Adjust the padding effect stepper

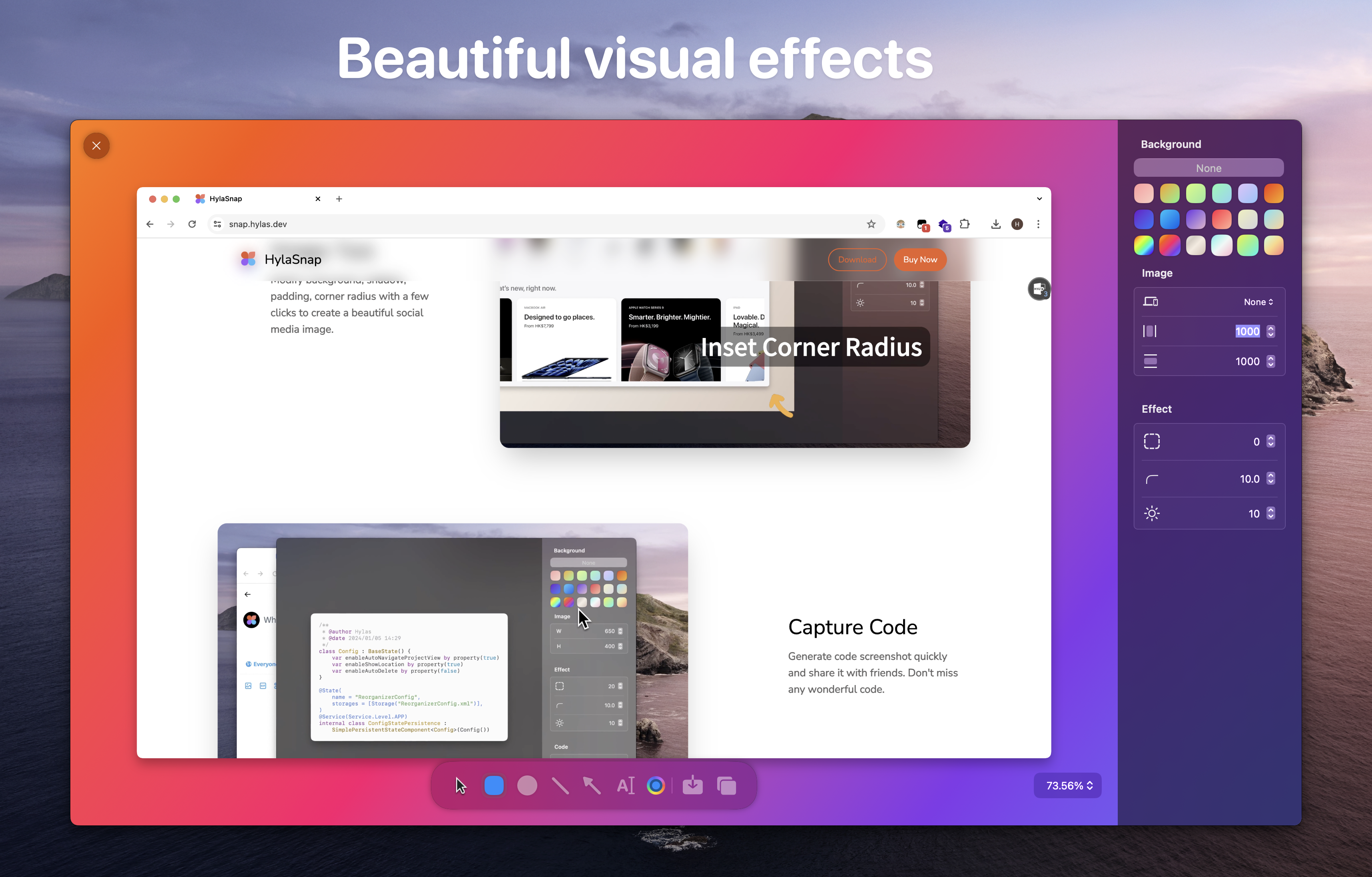coord(1270,441)
